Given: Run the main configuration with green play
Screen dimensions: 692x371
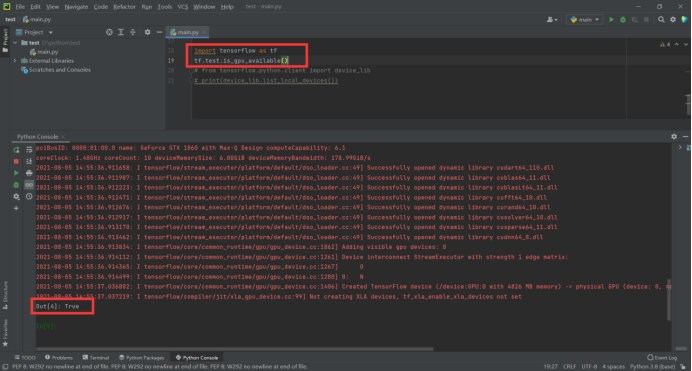Looking at the screenshot, I should (611, 19).
